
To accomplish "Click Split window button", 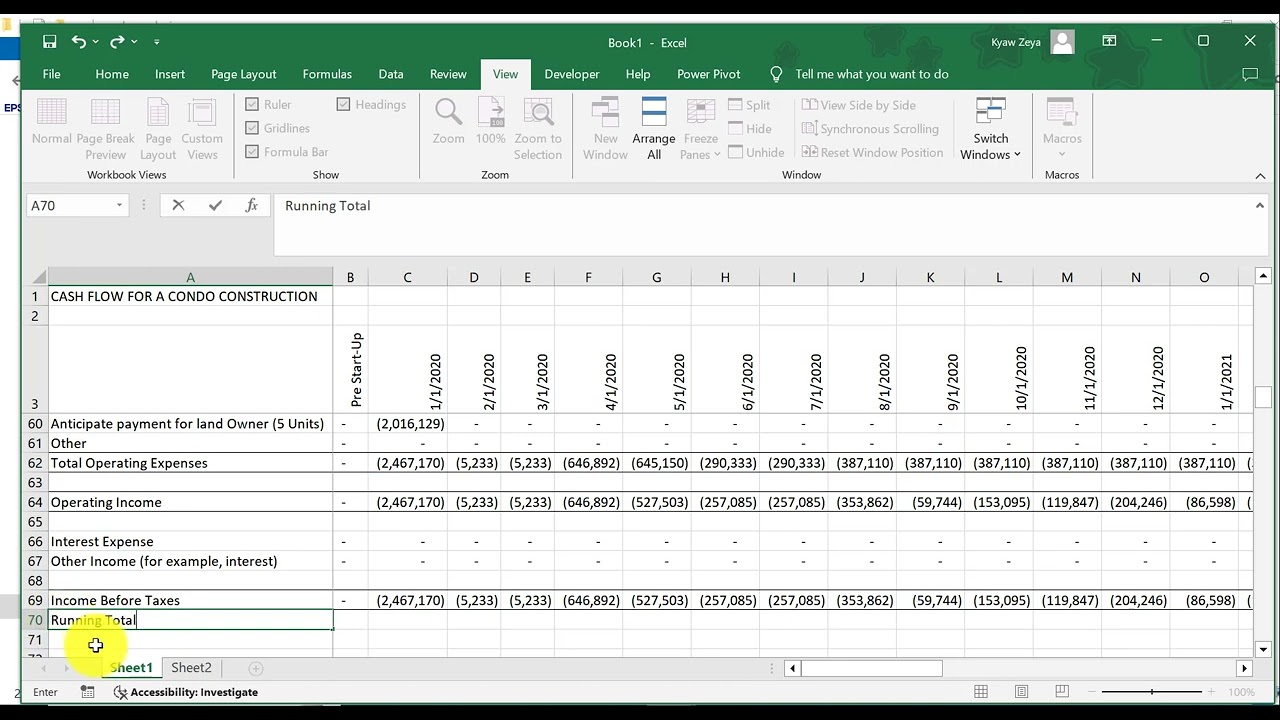I will 749,105.
